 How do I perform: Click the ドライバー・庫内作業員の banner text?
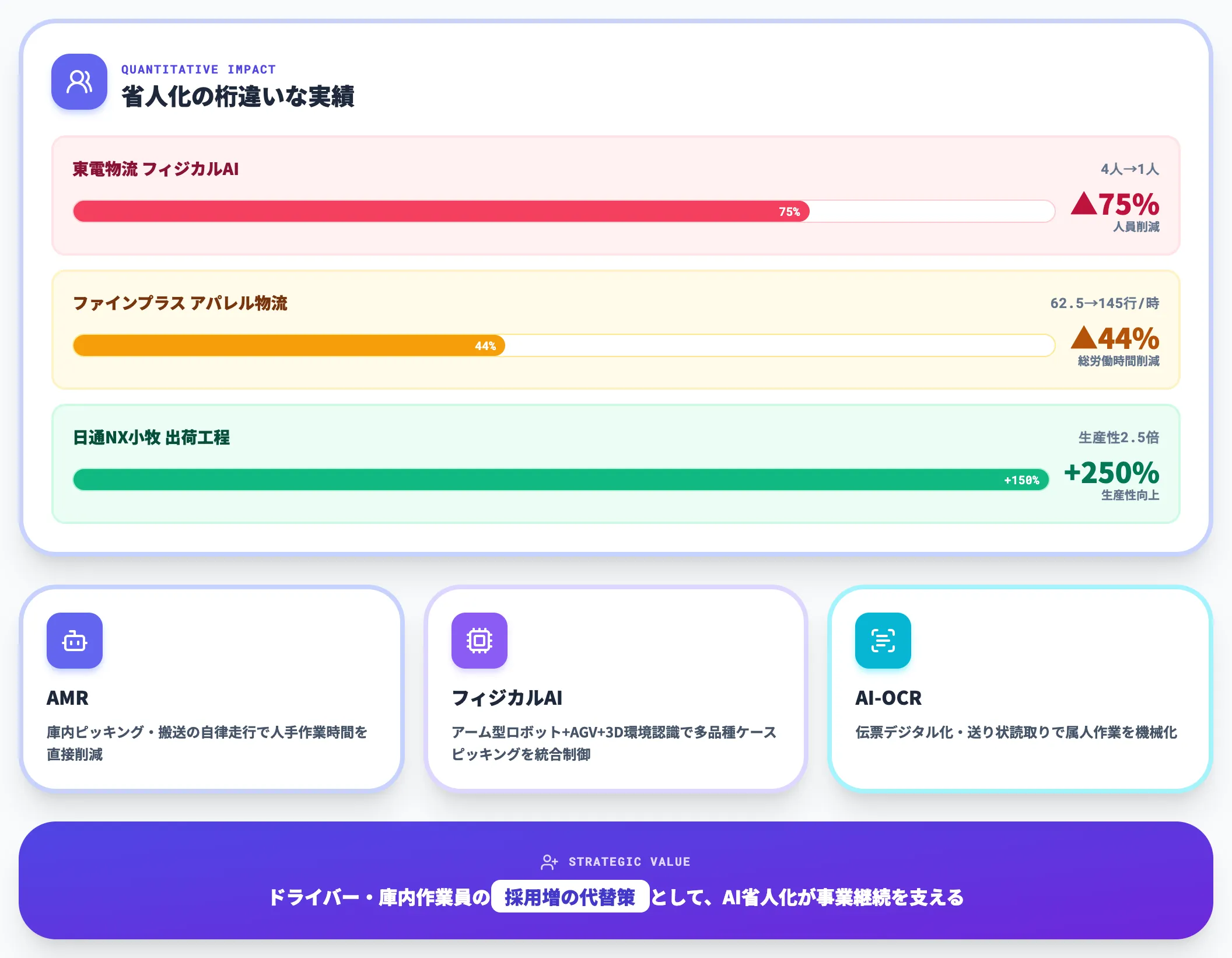379,897
